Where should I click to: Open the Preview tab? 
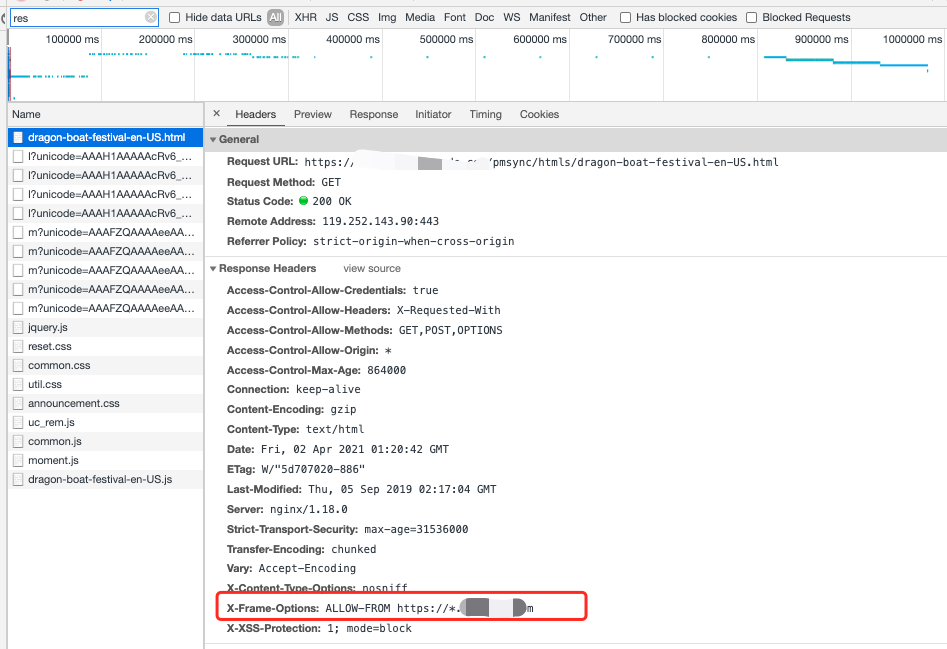coord(313,114)
